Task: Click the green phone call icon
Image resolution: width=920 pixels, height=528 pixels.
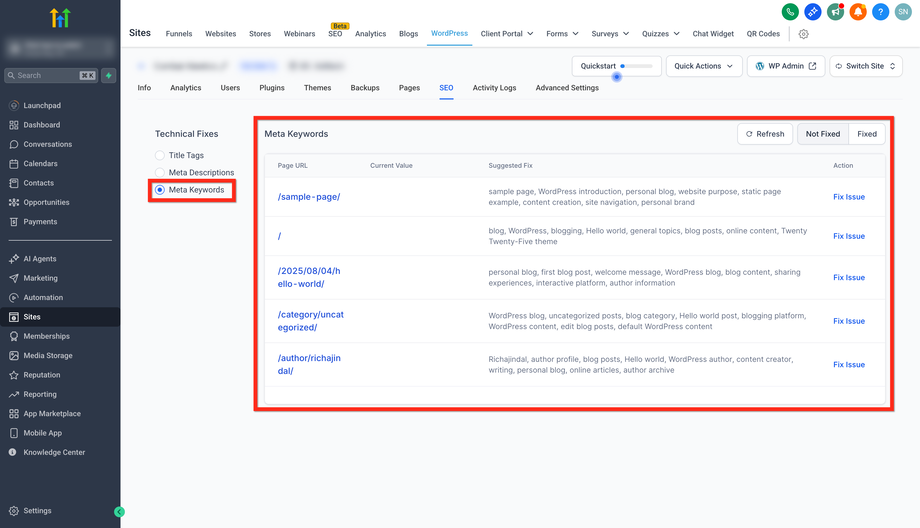Action: click(x=790, y=12)
